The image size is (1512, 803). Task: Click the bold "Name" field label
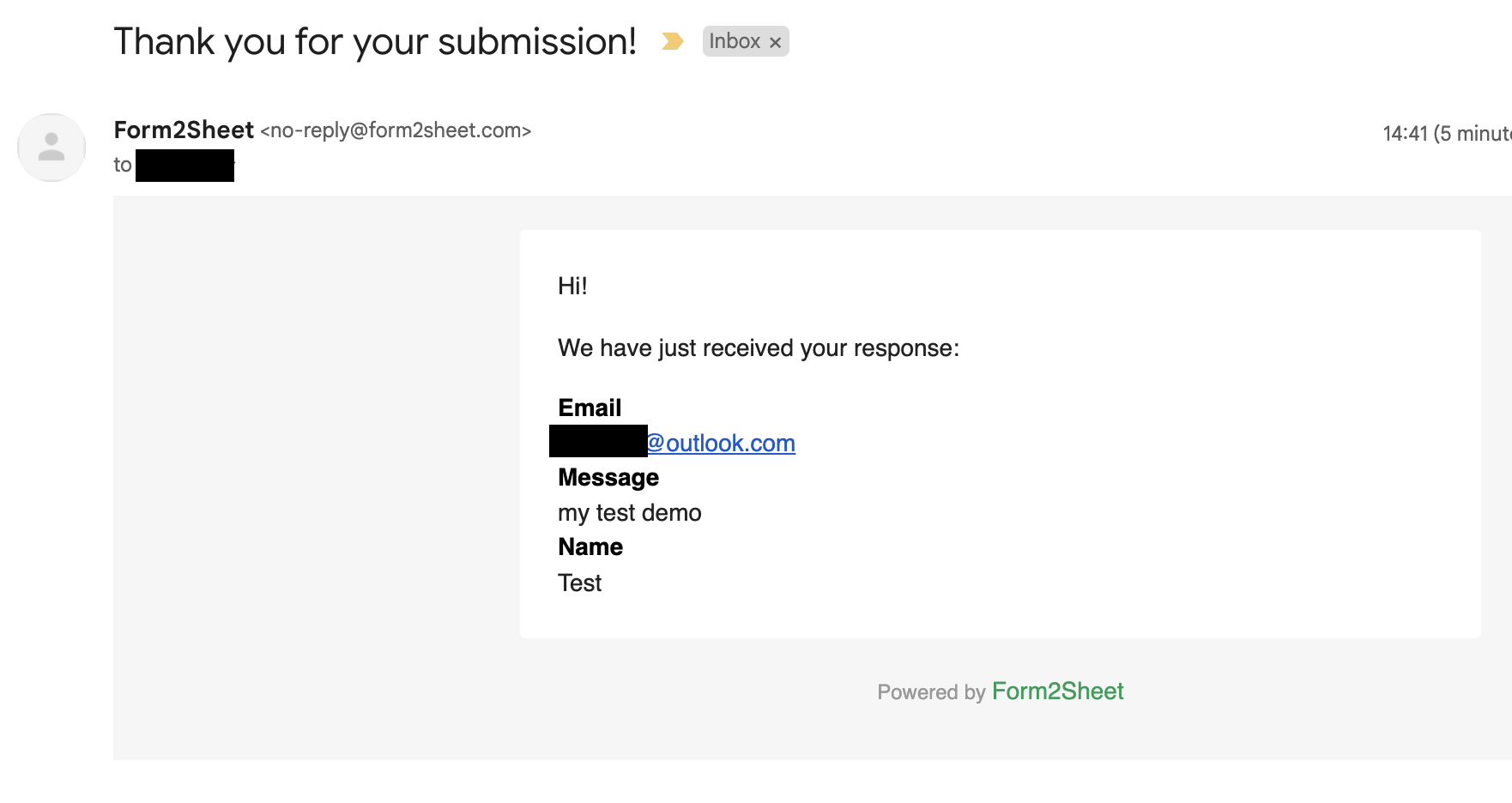click(590, 547)
